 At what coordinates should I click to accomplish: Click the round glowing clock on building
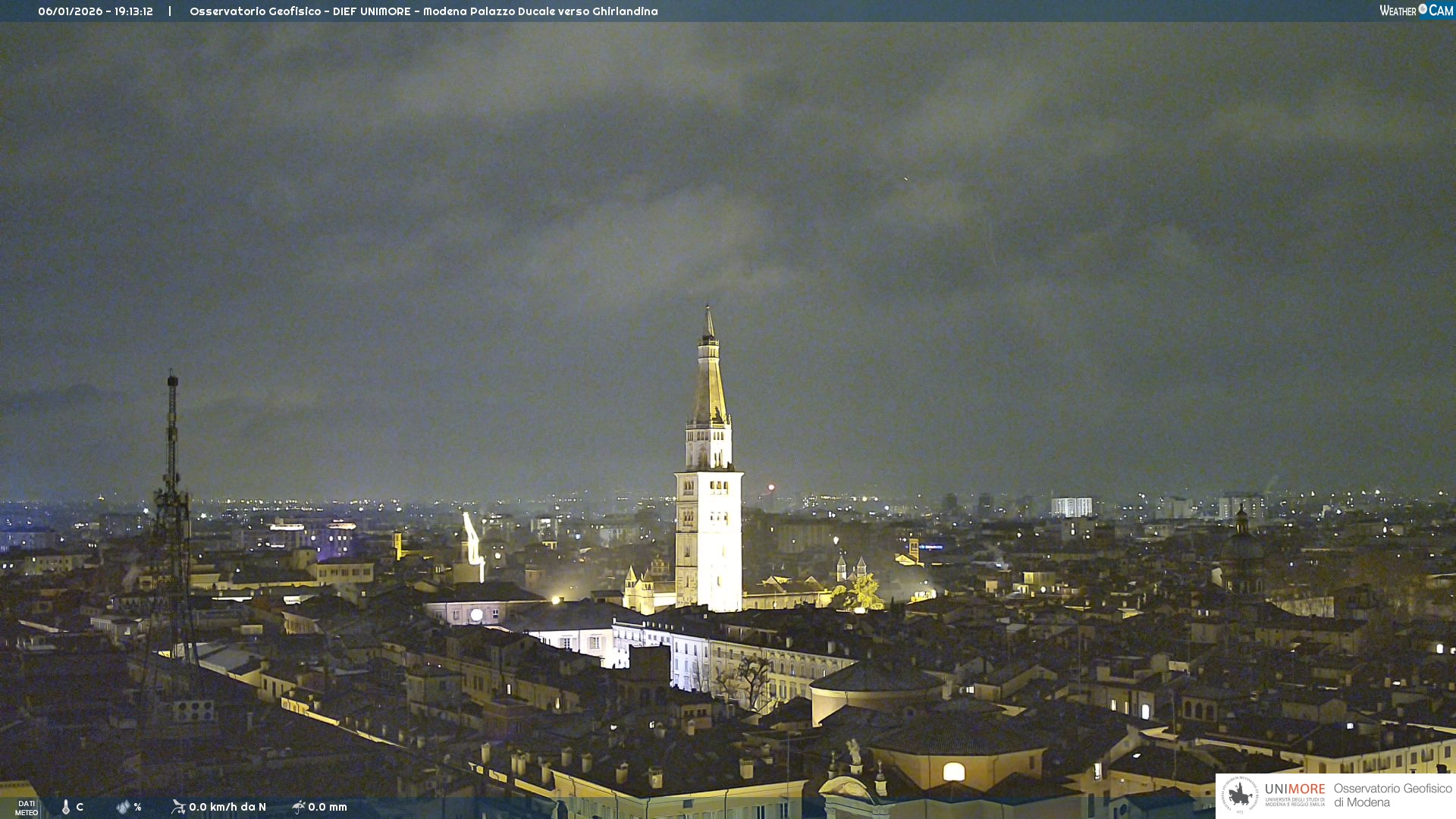point(476,615)
